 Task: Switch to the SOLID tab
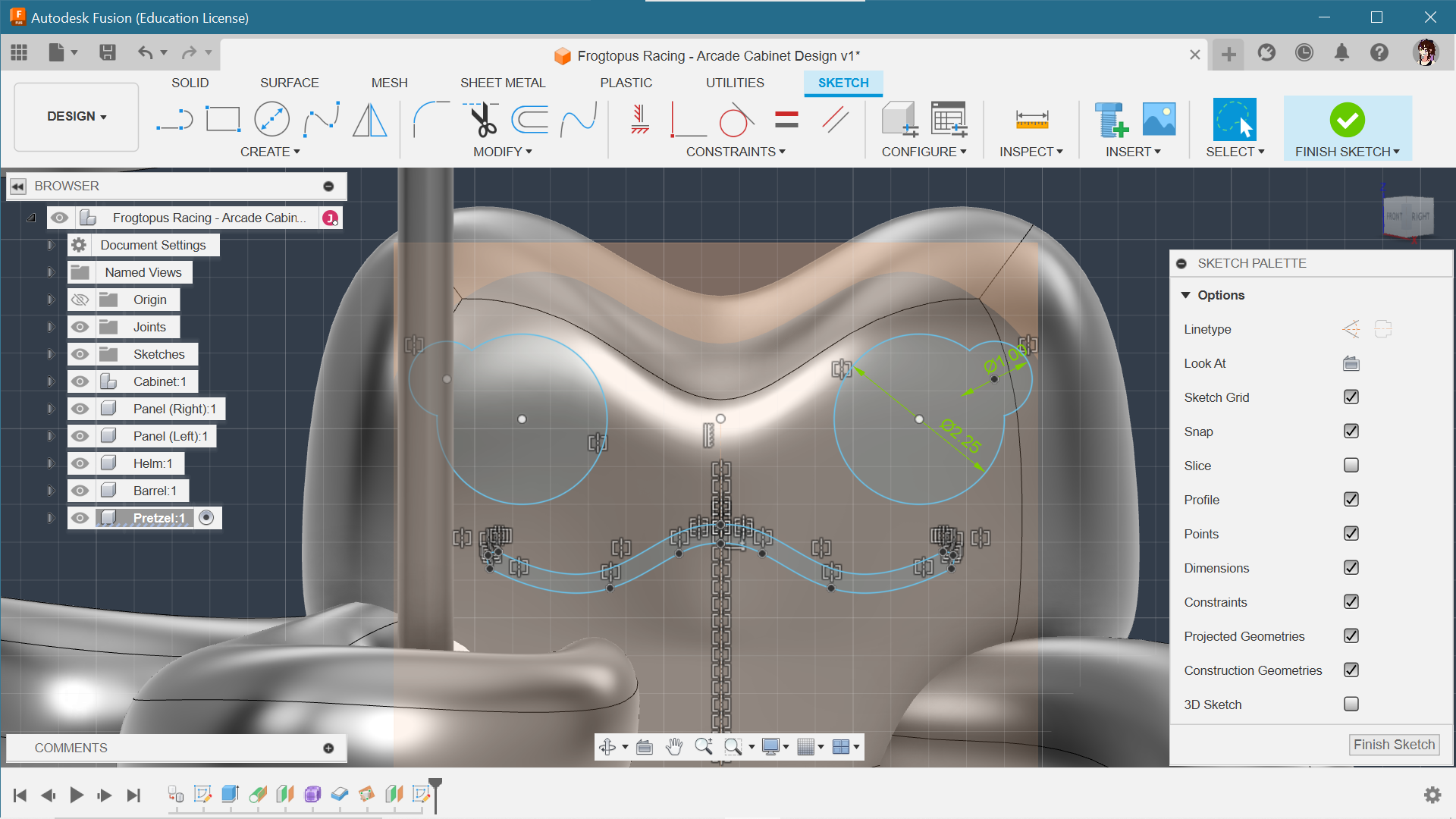point(190,83)
